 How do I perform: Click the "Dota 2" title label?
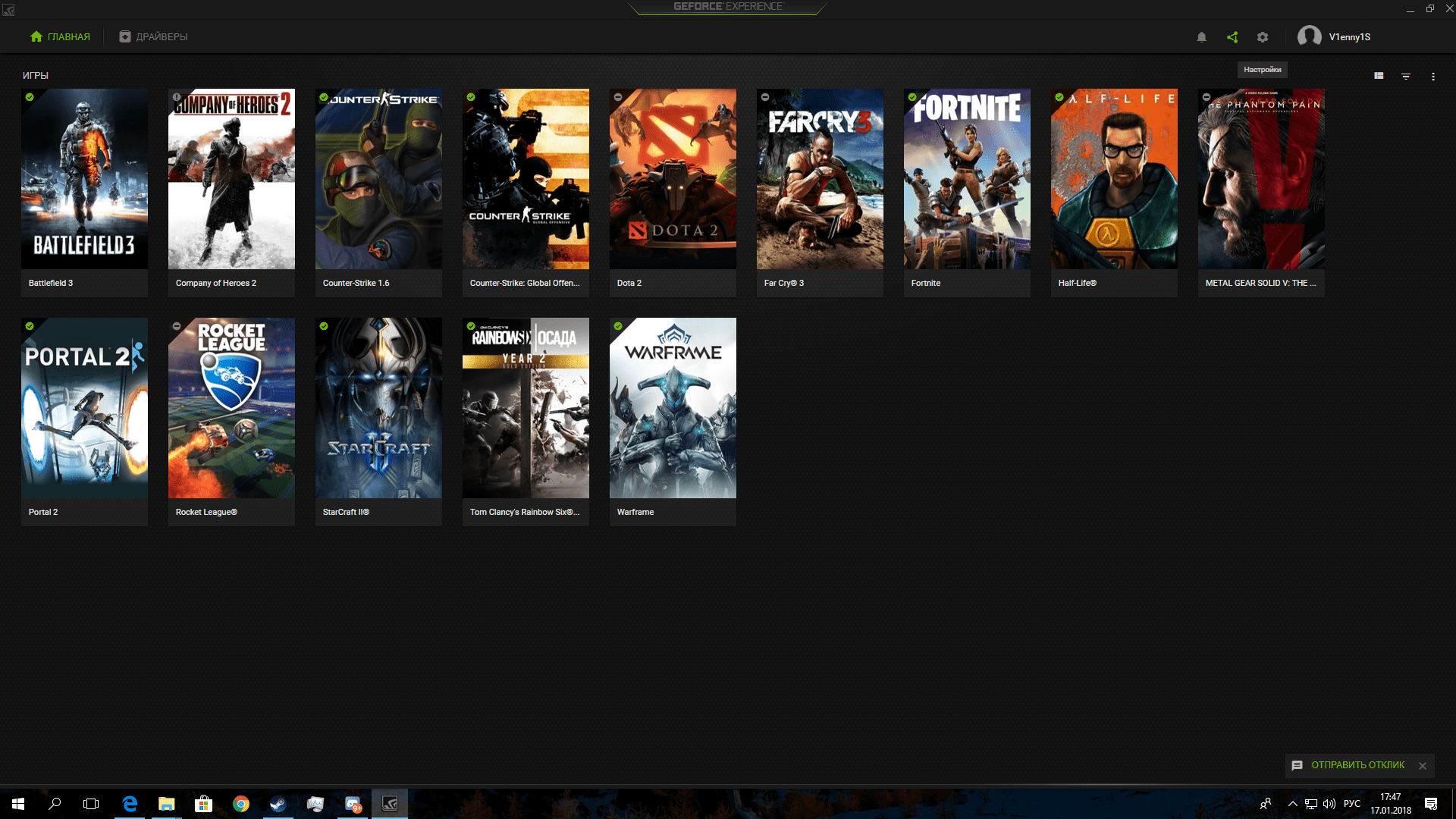[x=629, y=283]
